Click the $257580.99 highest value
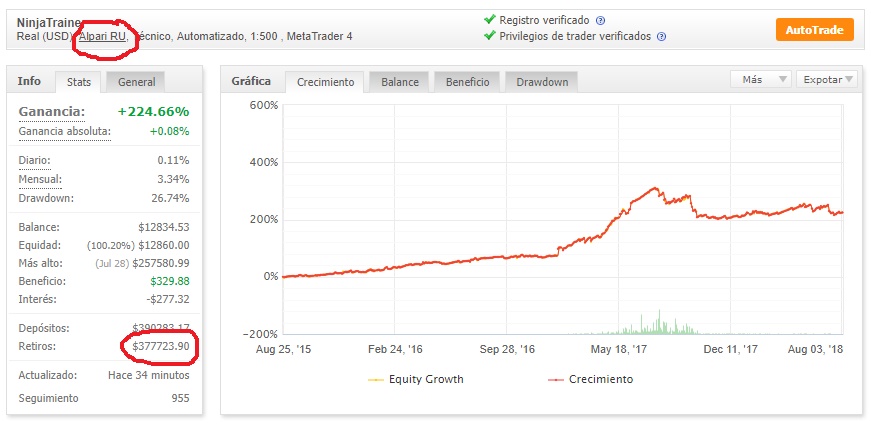This screenshot has width=871, height=424. click(x=161, y=263)
